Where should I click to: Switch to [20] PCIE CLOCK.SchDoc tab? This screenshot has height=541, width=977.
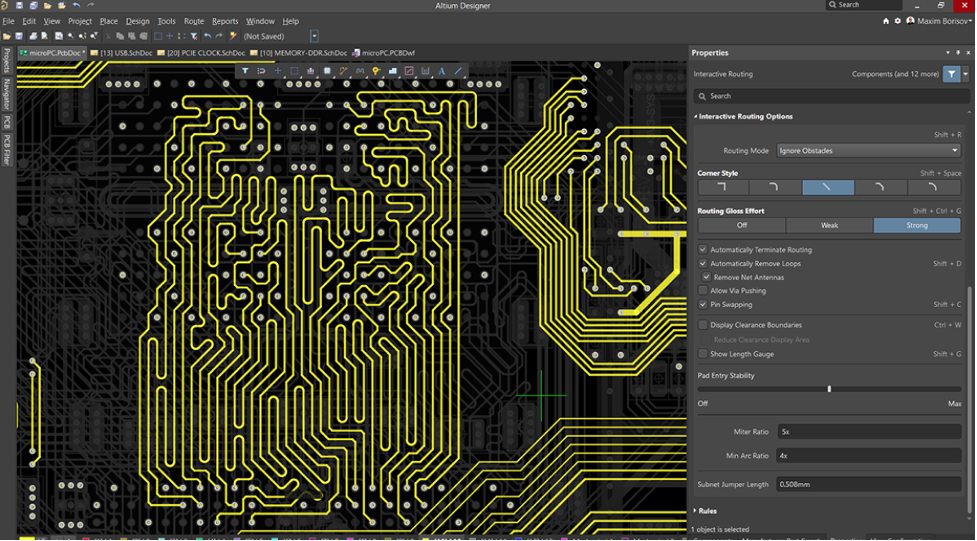[x=201, y=53]
